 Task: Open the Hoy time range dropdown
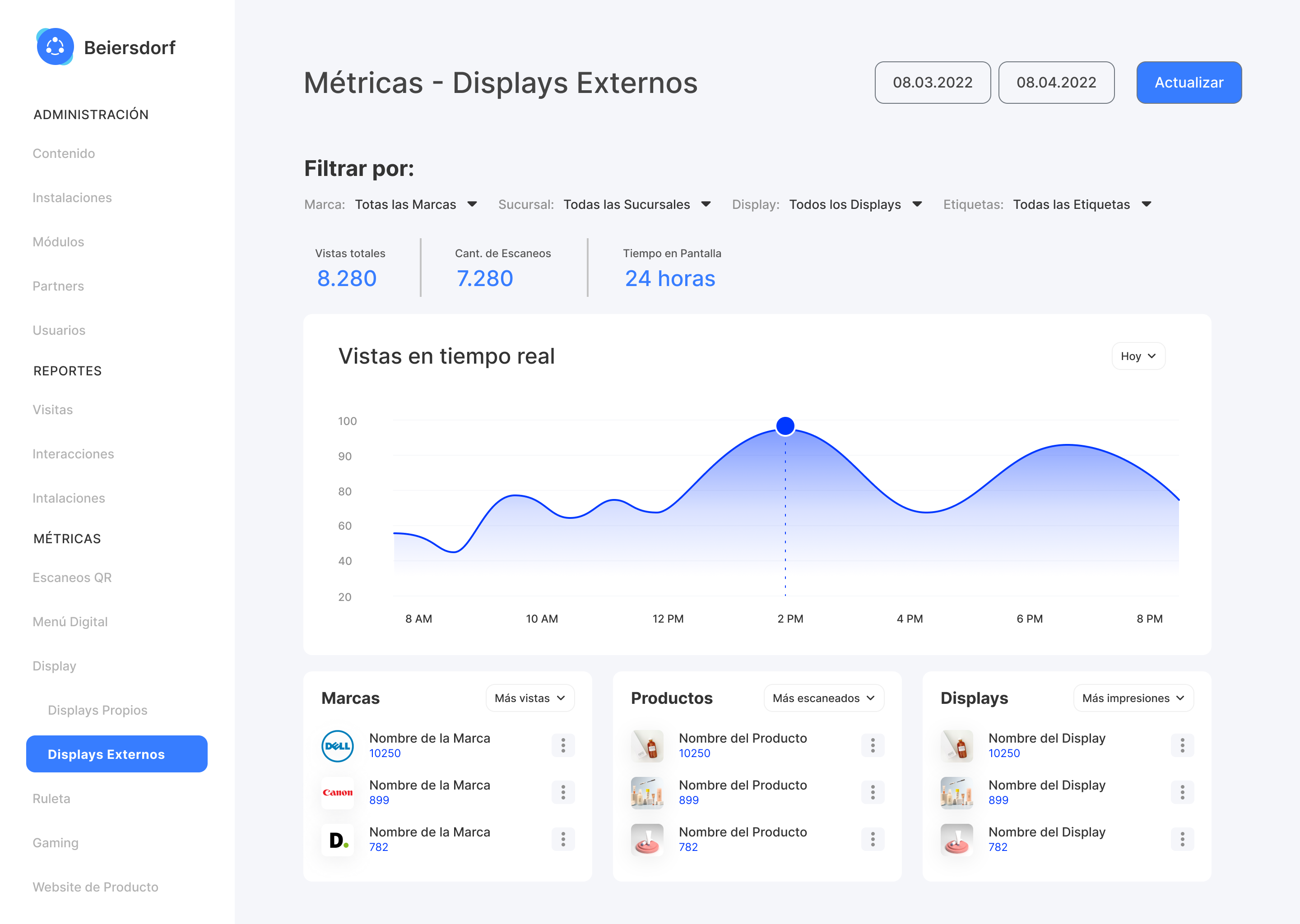tap(1138, 356)
